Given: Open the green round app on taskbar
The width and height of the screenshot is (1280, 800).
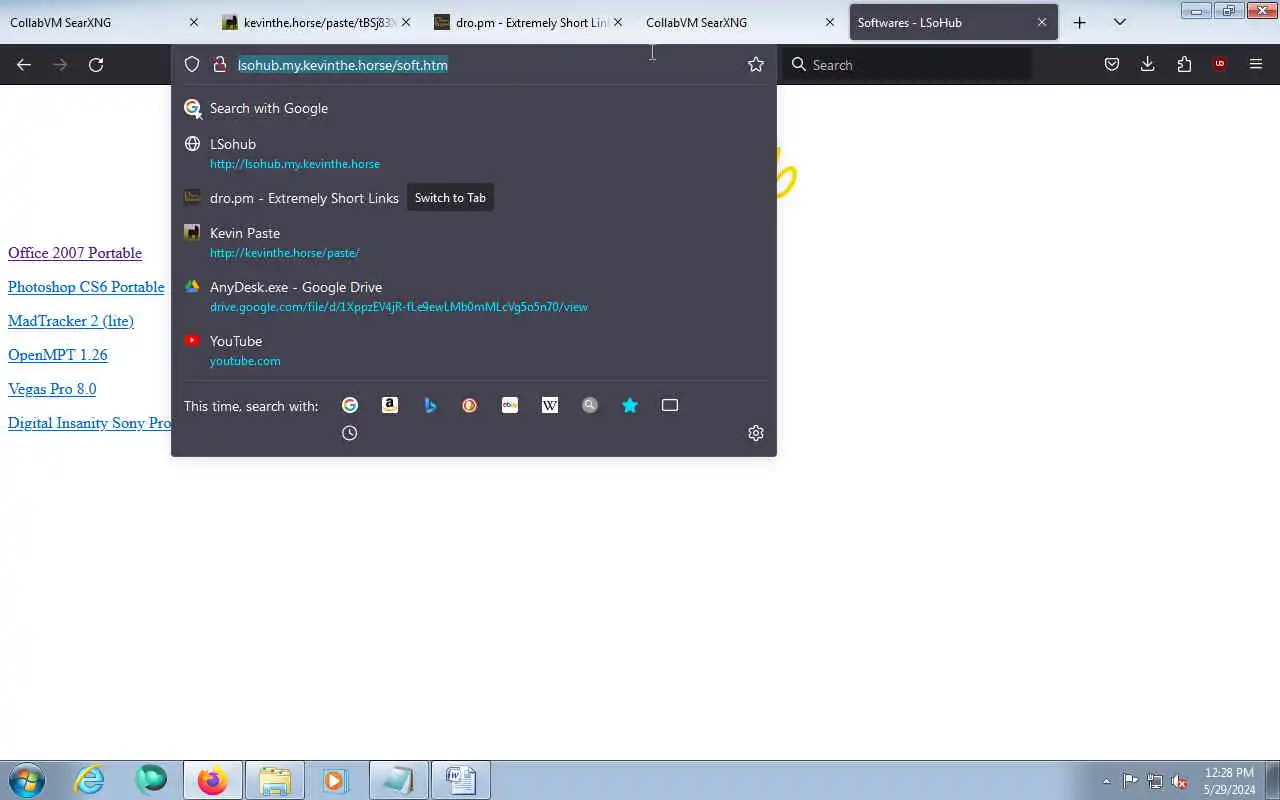Looking at the screenshot, I should click(151, 780).
